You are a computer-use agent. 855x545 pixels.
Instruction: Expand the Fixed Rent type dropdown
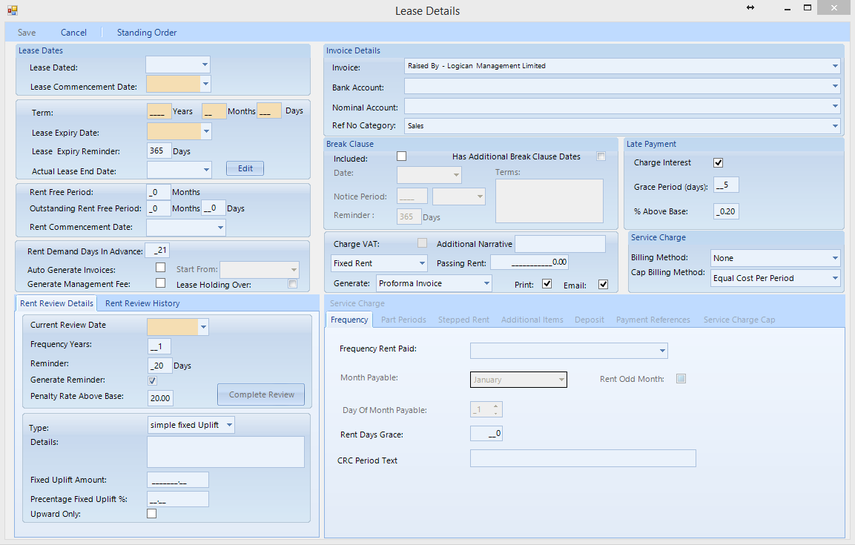click(x=422, y=263)
